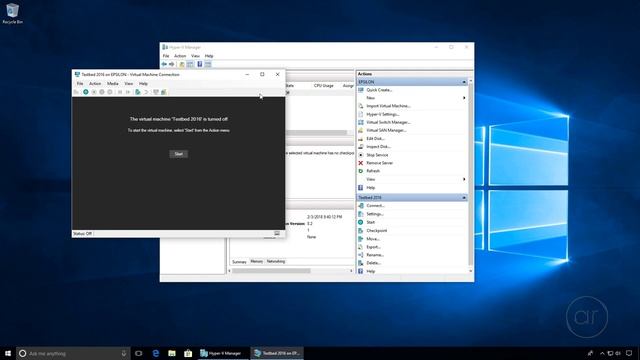Click the Start button in the VM display

[x=179, y=154]
